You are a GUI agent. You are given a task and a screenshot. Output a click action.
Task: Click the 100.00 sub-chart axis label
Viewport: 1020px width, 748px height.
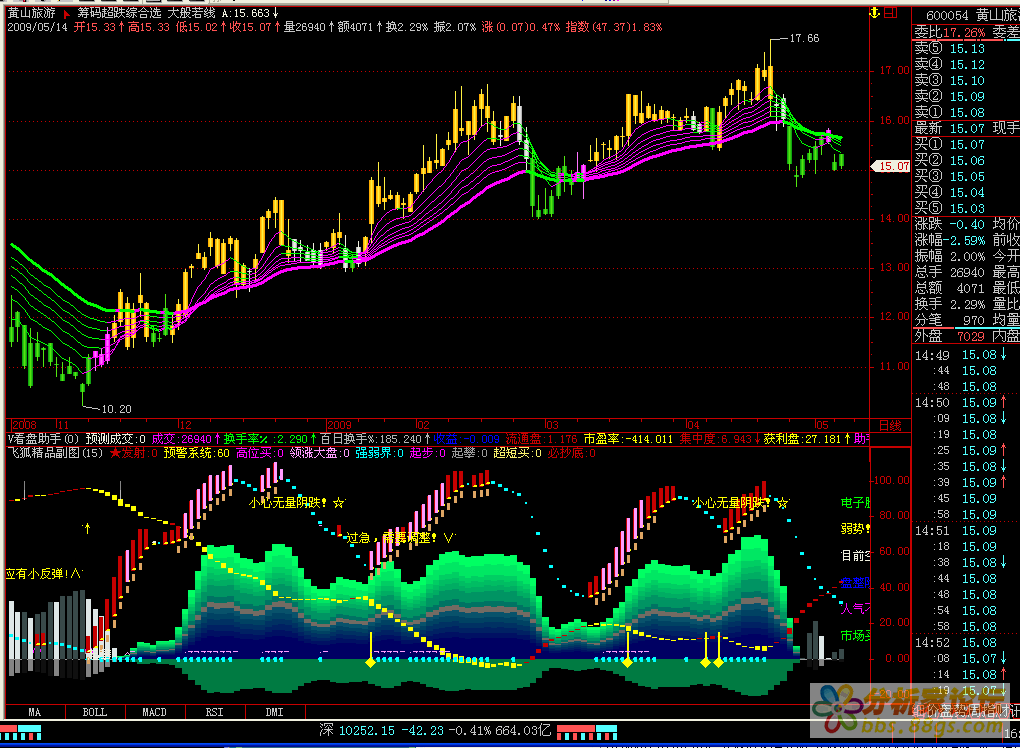pos(892,480)
